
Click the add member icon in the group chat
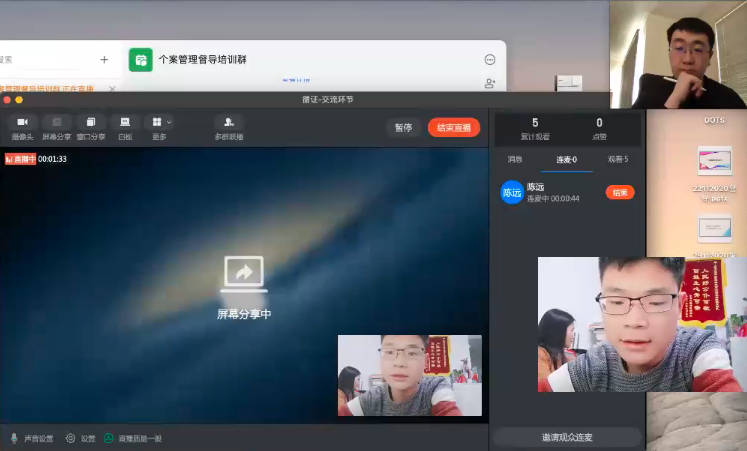pyautogui.click(x=490, y=84)
